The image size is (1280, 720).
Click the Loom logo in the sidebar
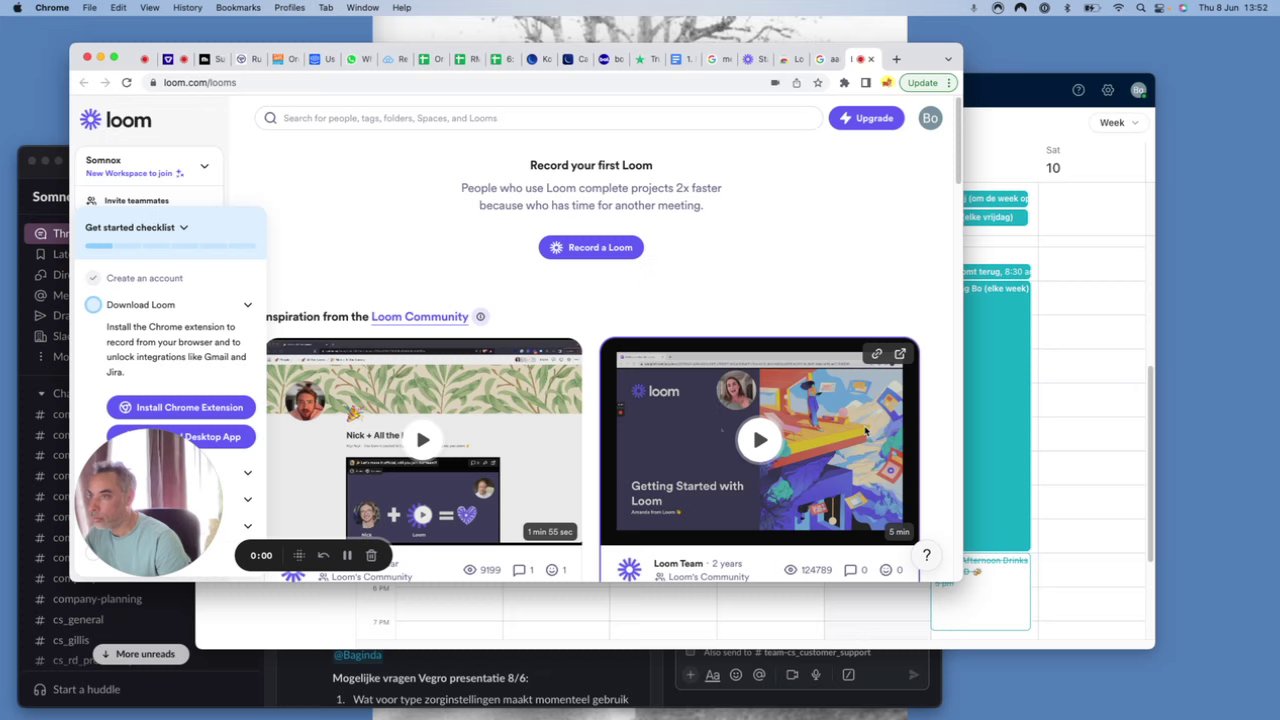click(x=116, y=120)
